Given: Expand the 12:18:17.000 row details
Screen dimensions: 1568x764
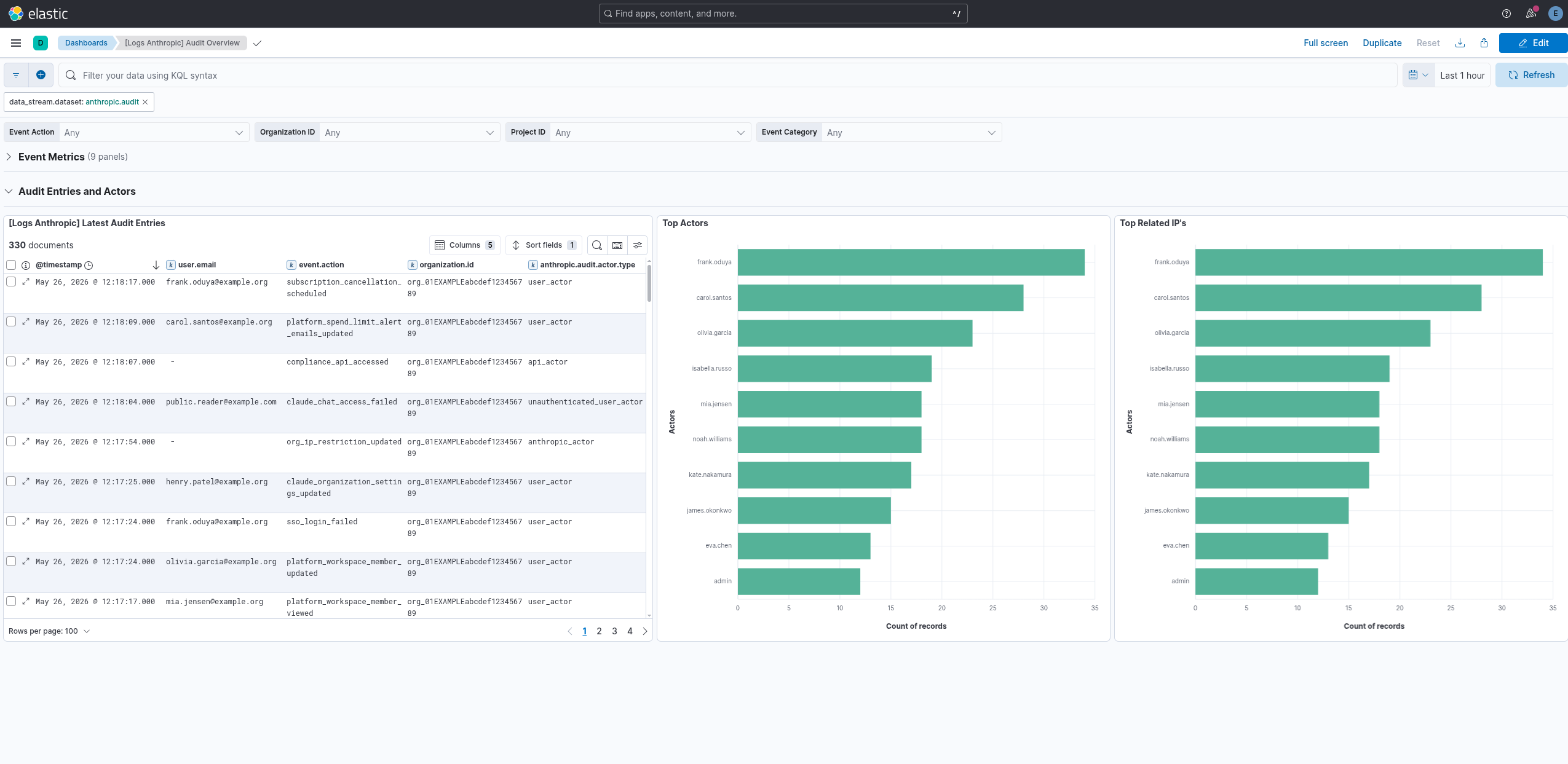Looking at the screenshot, I should click(x=26, y=282).
